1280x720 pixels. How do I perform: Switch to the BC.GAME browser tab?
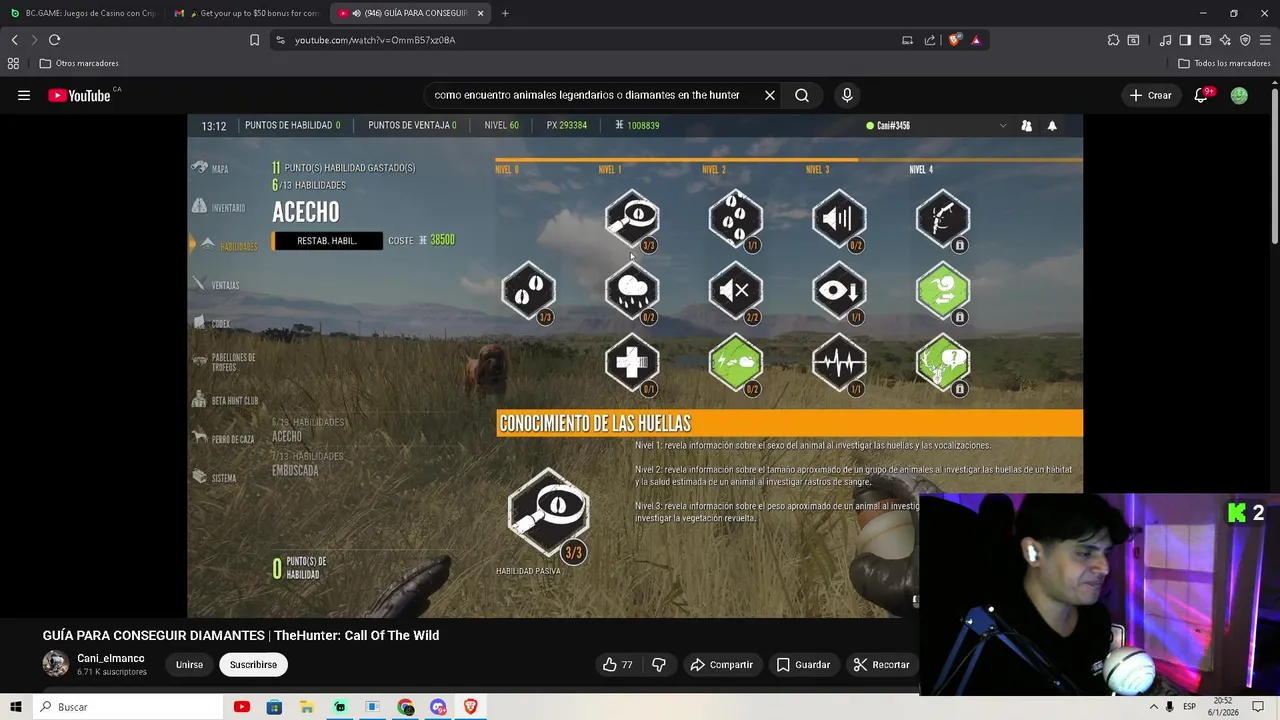click(83, 13)
